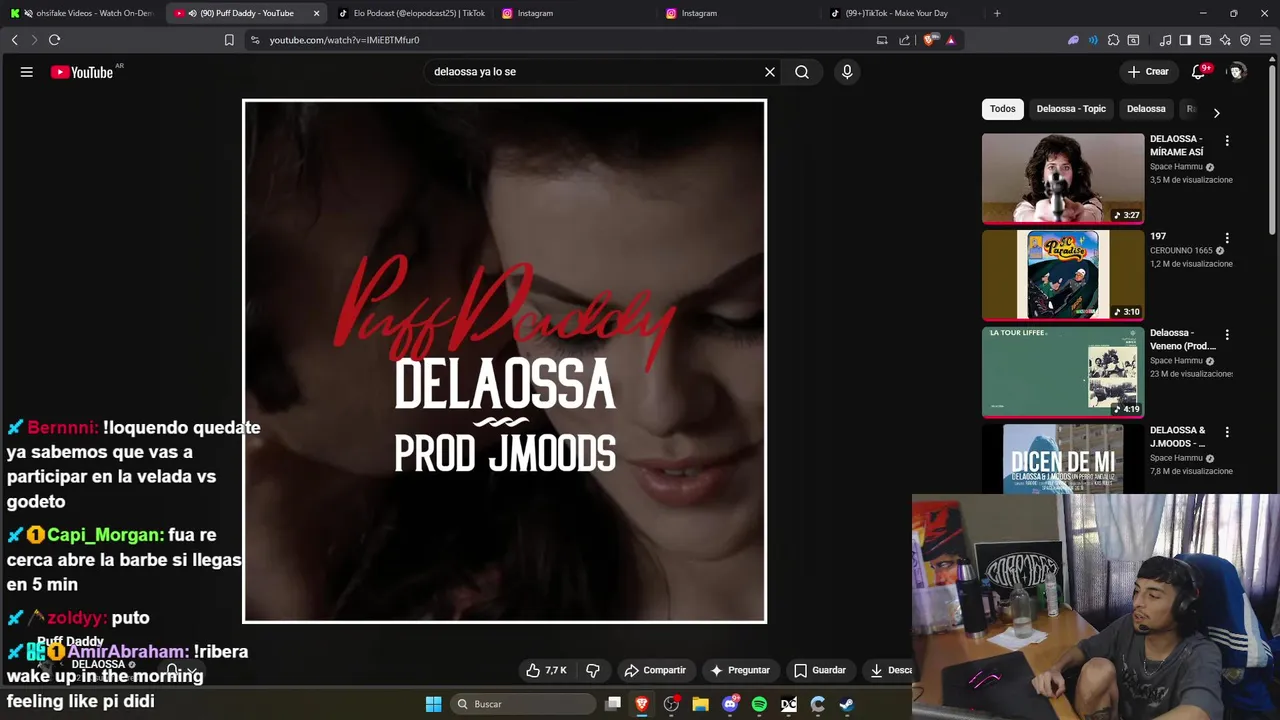Image resolution: width=1280 pixels, height=720 pixels.
Task: Open the Brave VPN shield icon
Action: (1245, 40)
